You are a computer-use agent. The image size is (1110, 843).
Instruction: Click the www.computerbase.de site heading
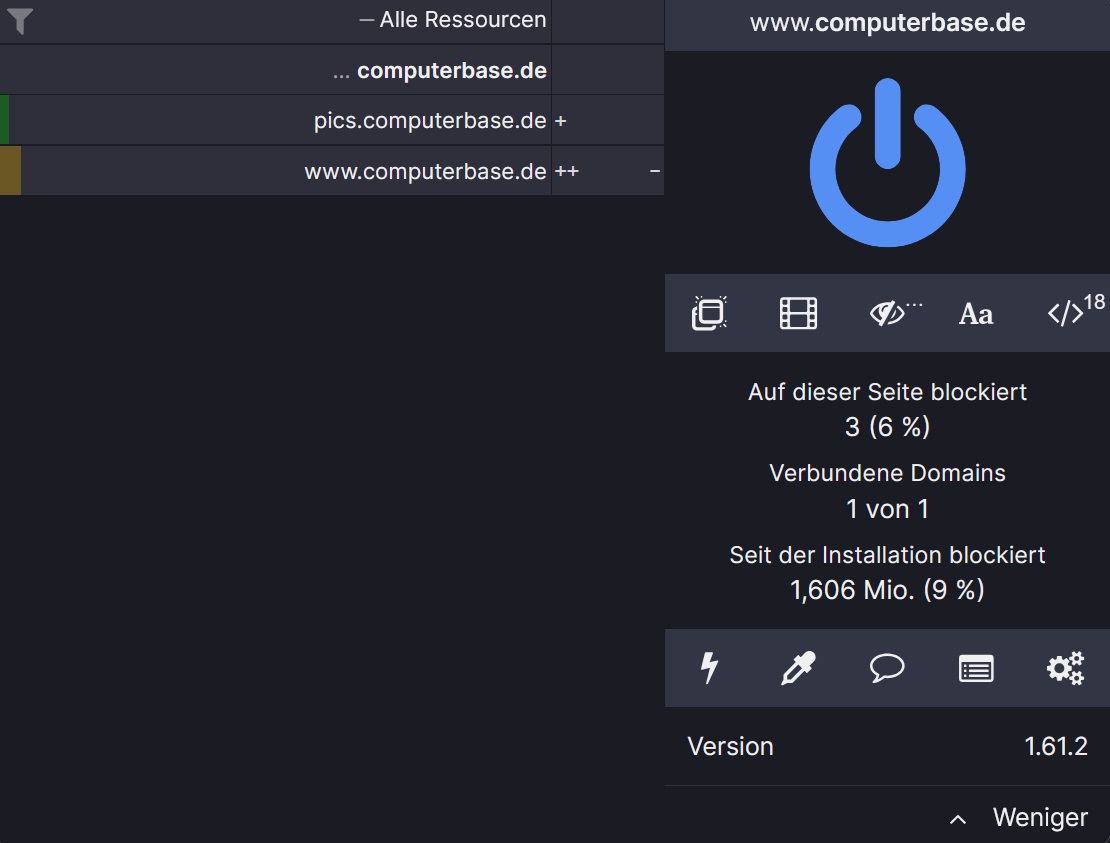887,22
